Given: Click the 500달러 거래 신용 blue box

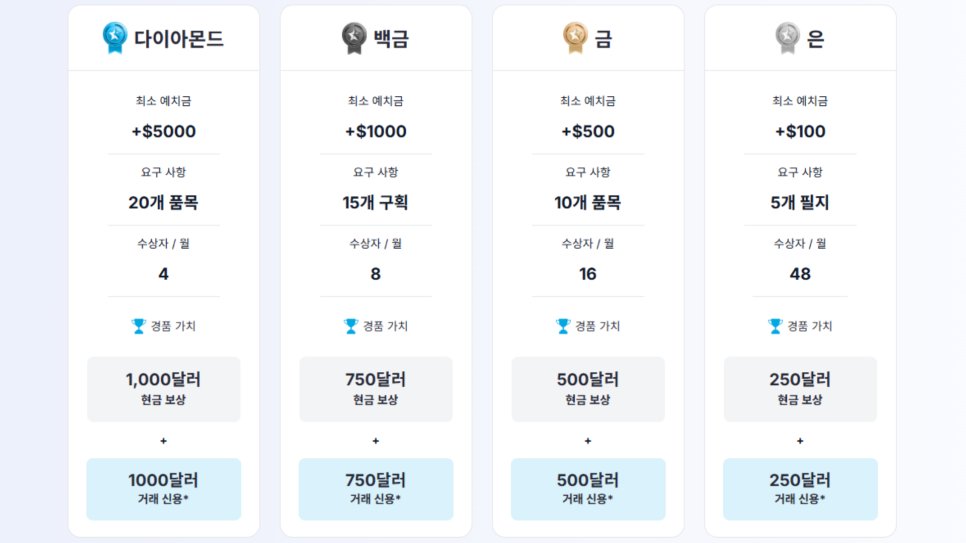Looking at the screenshot, I should (588, 489).
